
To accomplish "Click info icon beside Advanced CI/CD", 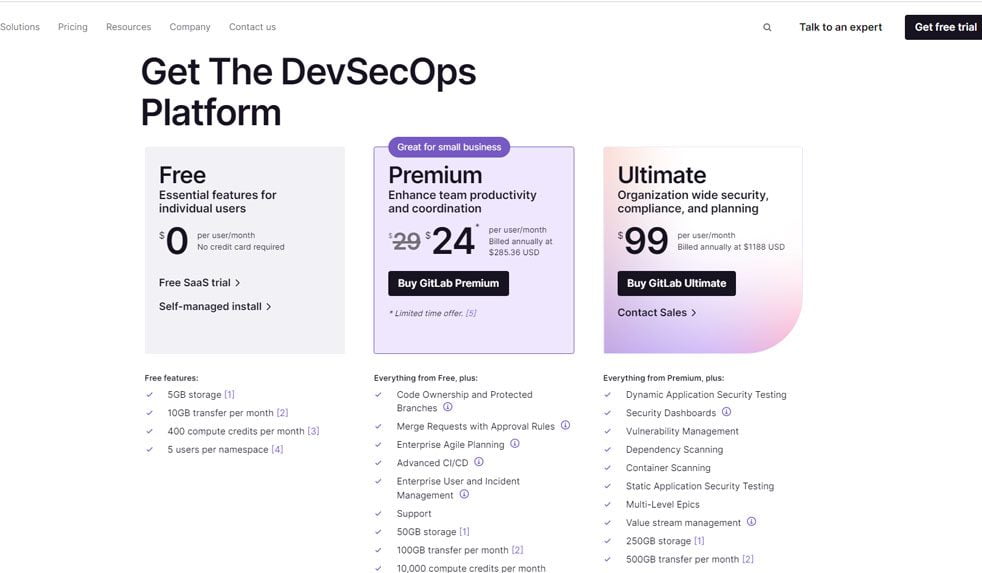I will [479, 462].
